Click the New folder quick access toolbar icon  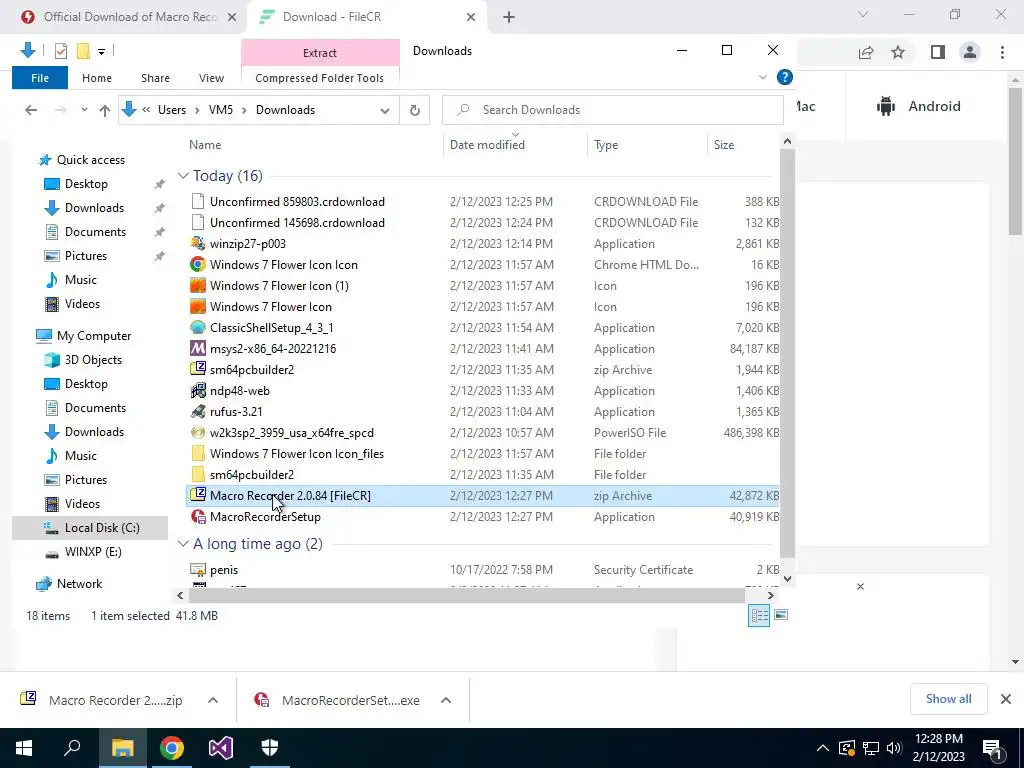click(x=83, y=51)
